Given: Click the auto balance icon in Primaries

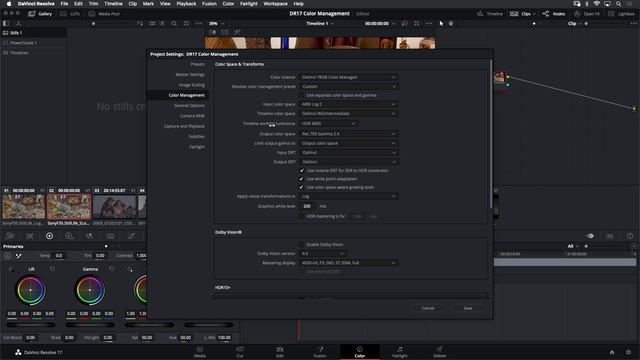Looking at the screenshot, I should [7, 256].
